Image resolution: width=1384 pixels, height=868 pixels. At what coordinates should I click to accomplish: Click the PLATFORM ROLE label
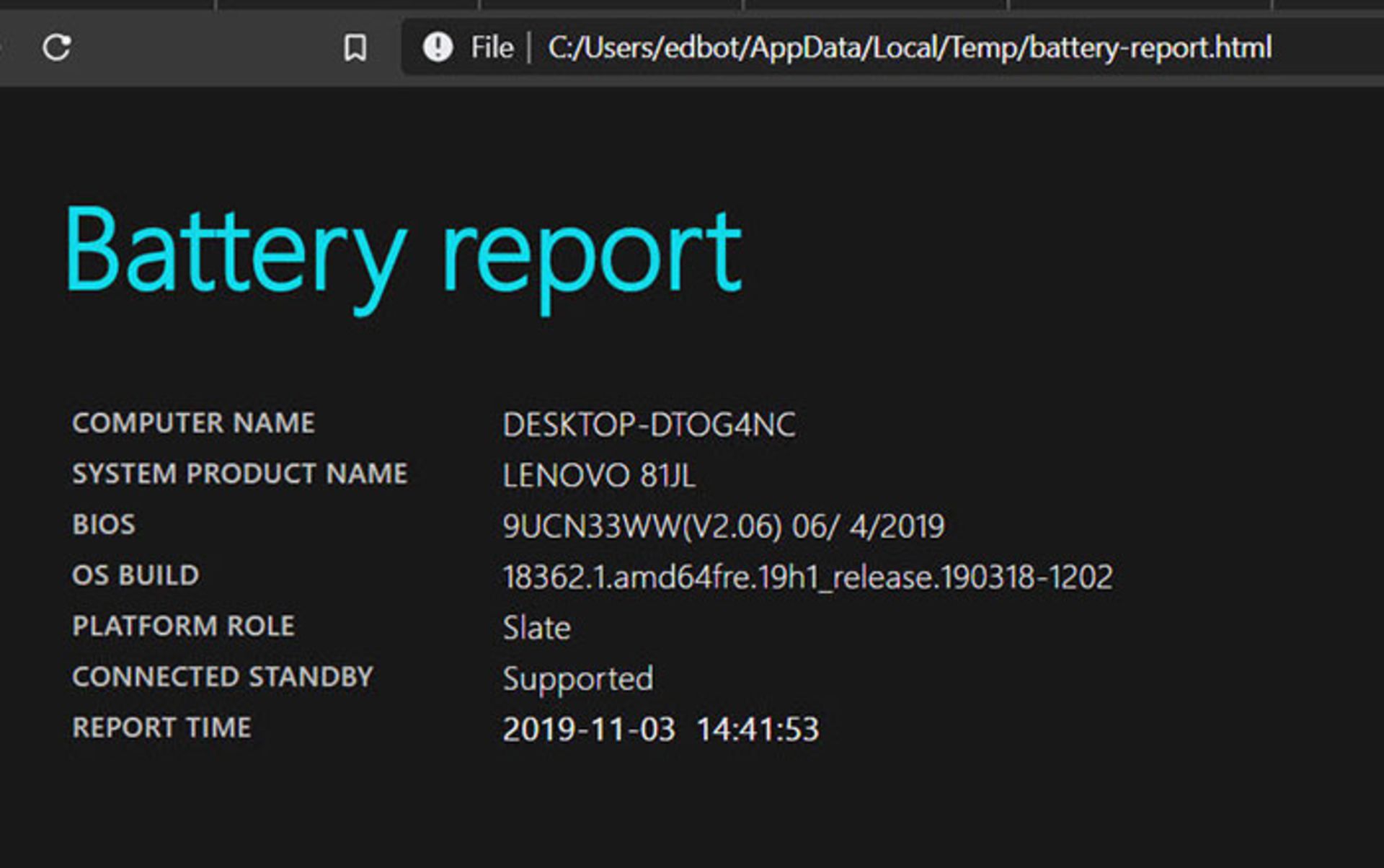[183, 626]
